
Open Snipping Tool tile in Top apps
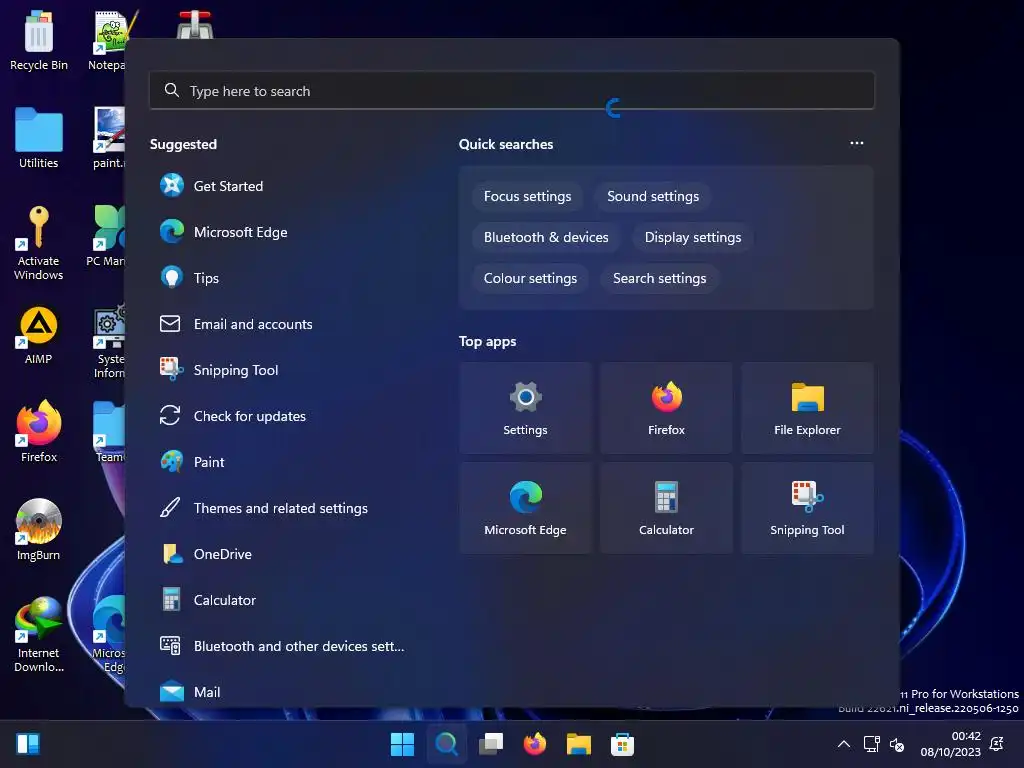tap(807, 508)
